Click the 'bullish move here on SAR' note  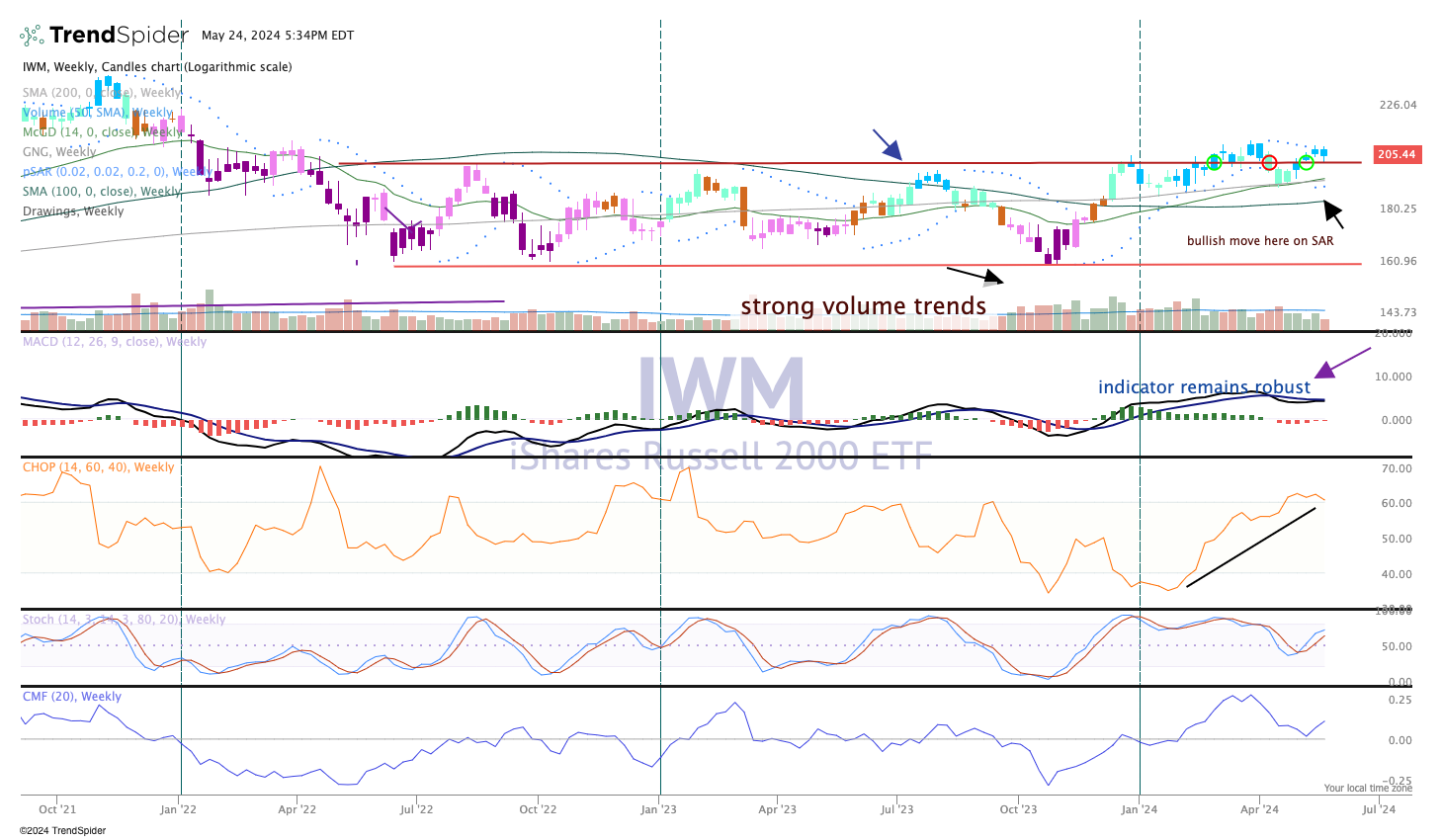pyautogui.click(x=1260, y=241)
